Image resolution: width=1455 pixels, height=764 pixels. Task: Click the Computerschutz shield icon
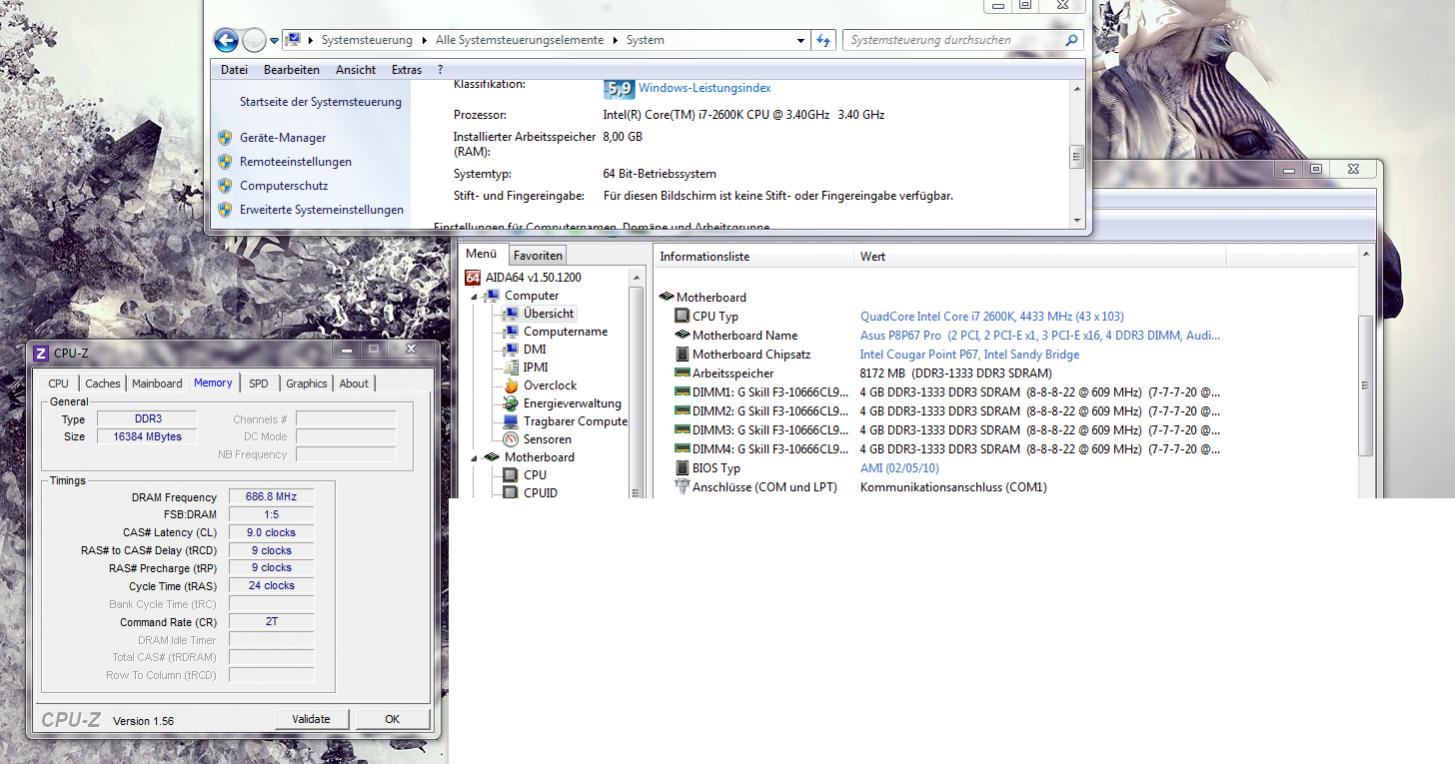click(224, 186)
